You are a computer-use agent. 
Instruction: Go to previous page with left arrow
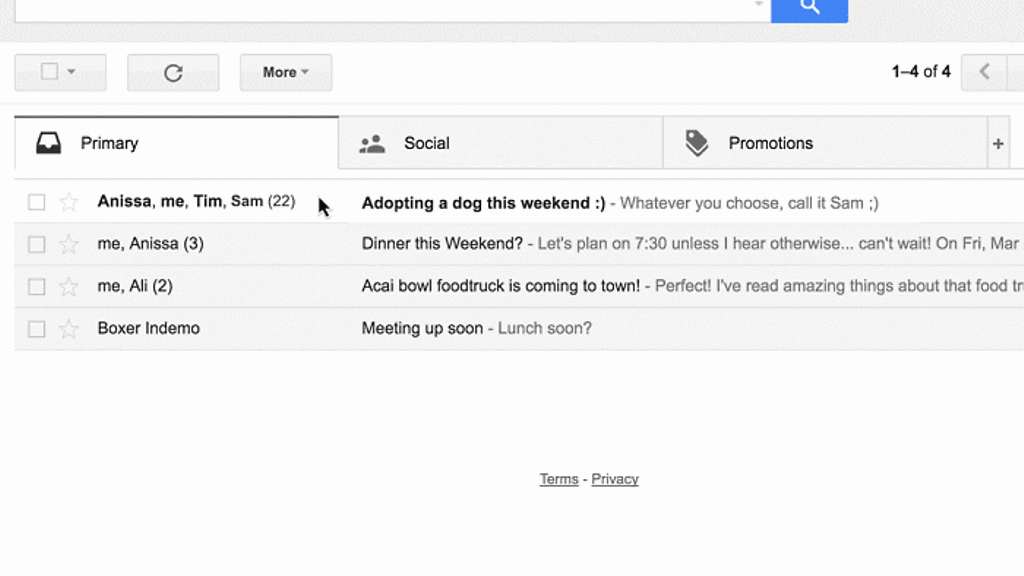984,72
